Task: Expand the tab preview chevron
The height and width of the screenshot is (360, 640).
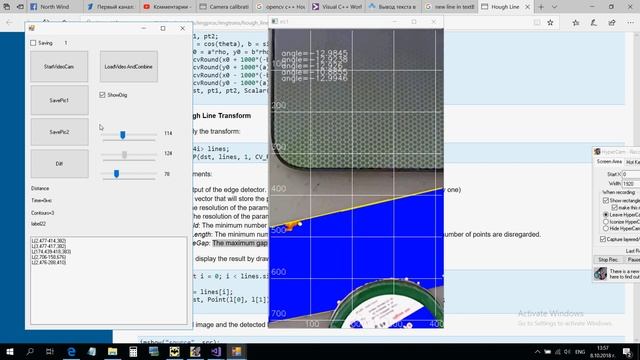Action: (554, 7)
